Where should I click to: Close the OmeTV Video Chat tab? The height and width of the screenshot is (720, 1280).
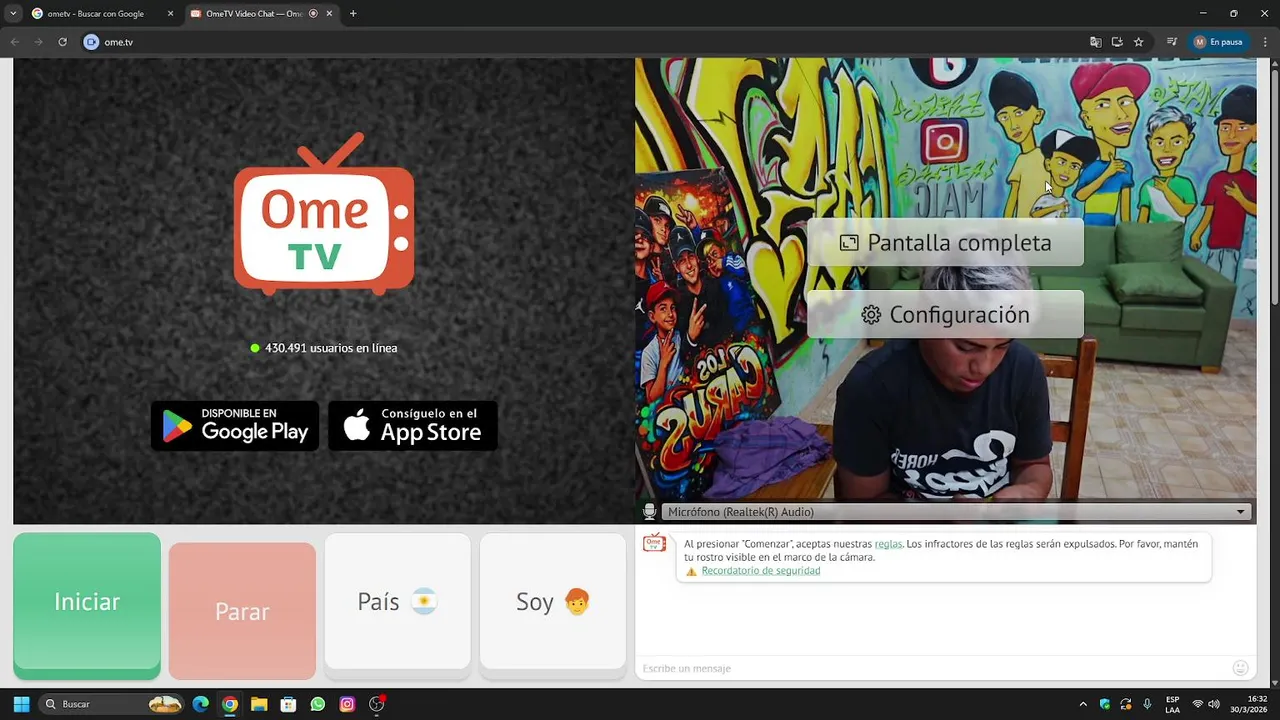click(x=329, y=14)
